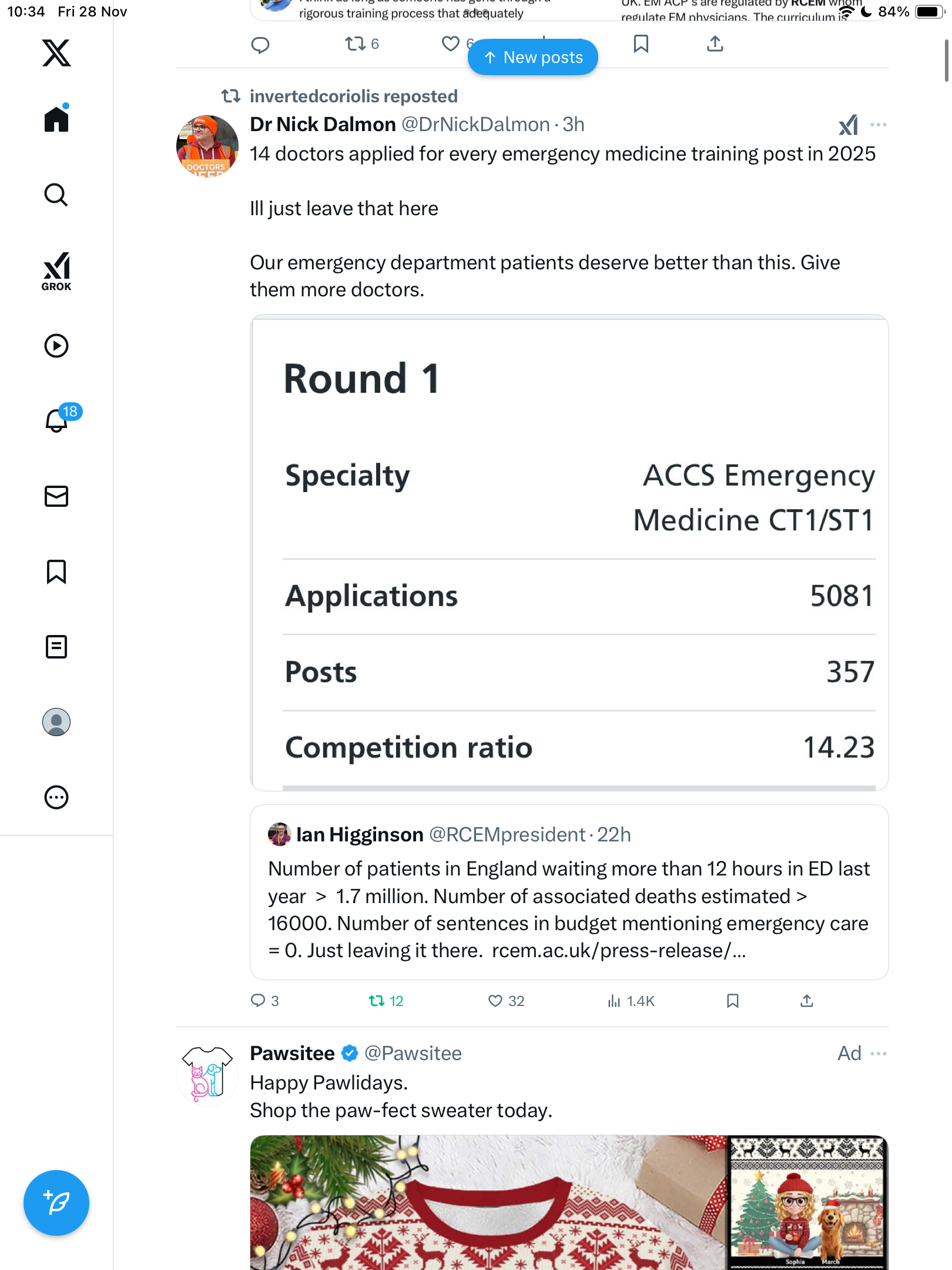952x1270 pixels.
Task: Open the Grok sidebar icon
Action: pyautogui.click(x=56, y=271)
